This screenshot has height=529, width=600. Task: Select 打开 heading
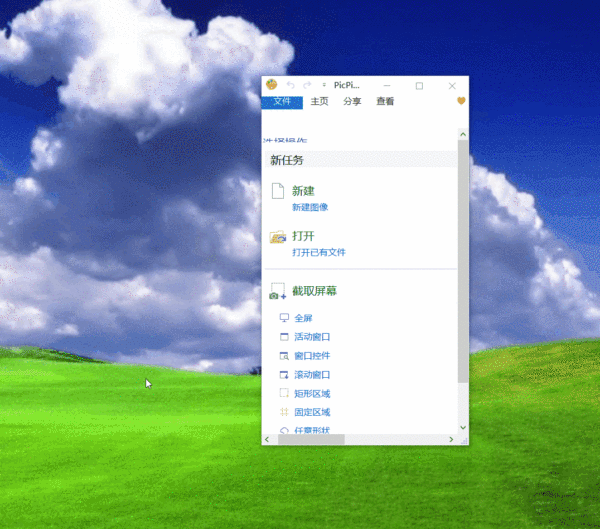tap(303, 236)
